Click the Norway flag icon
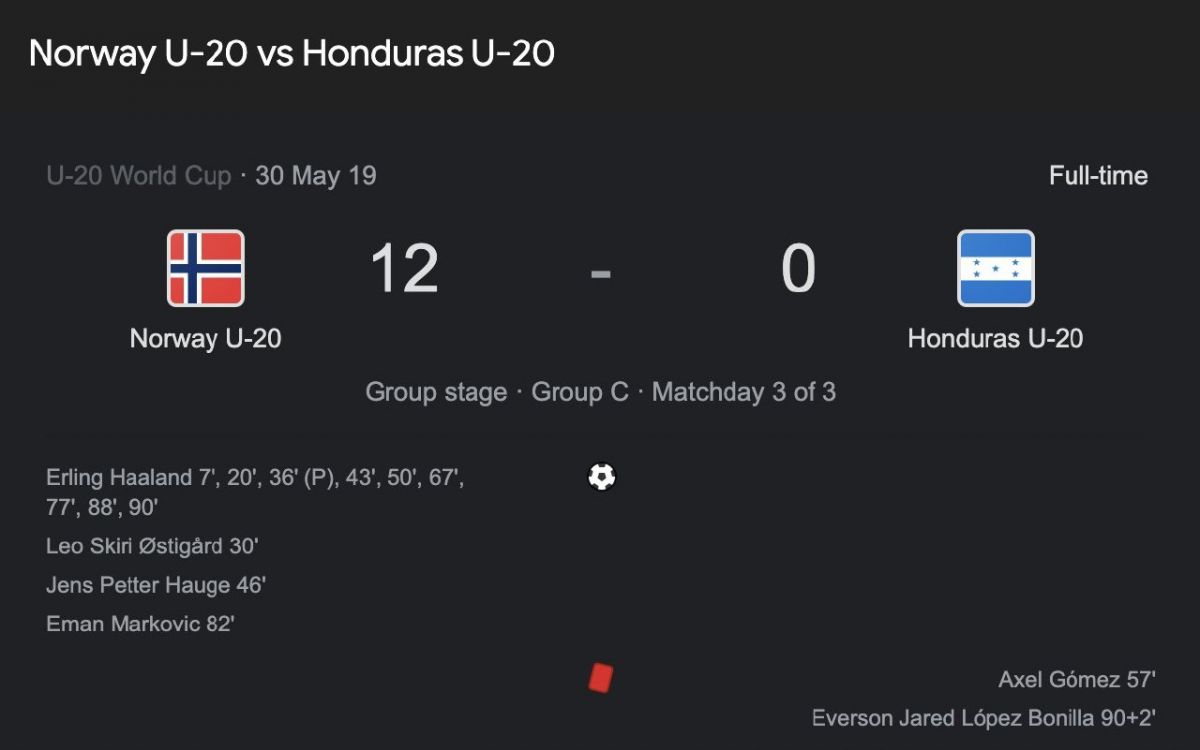1200x750 pixels. coord(205,268)
